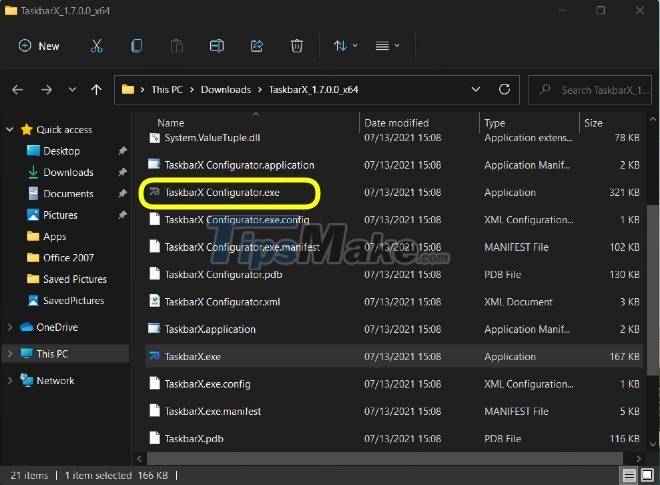Select Quick access in navigation pane
Viewport: 660px width, 485px height.
coord(64,130)
